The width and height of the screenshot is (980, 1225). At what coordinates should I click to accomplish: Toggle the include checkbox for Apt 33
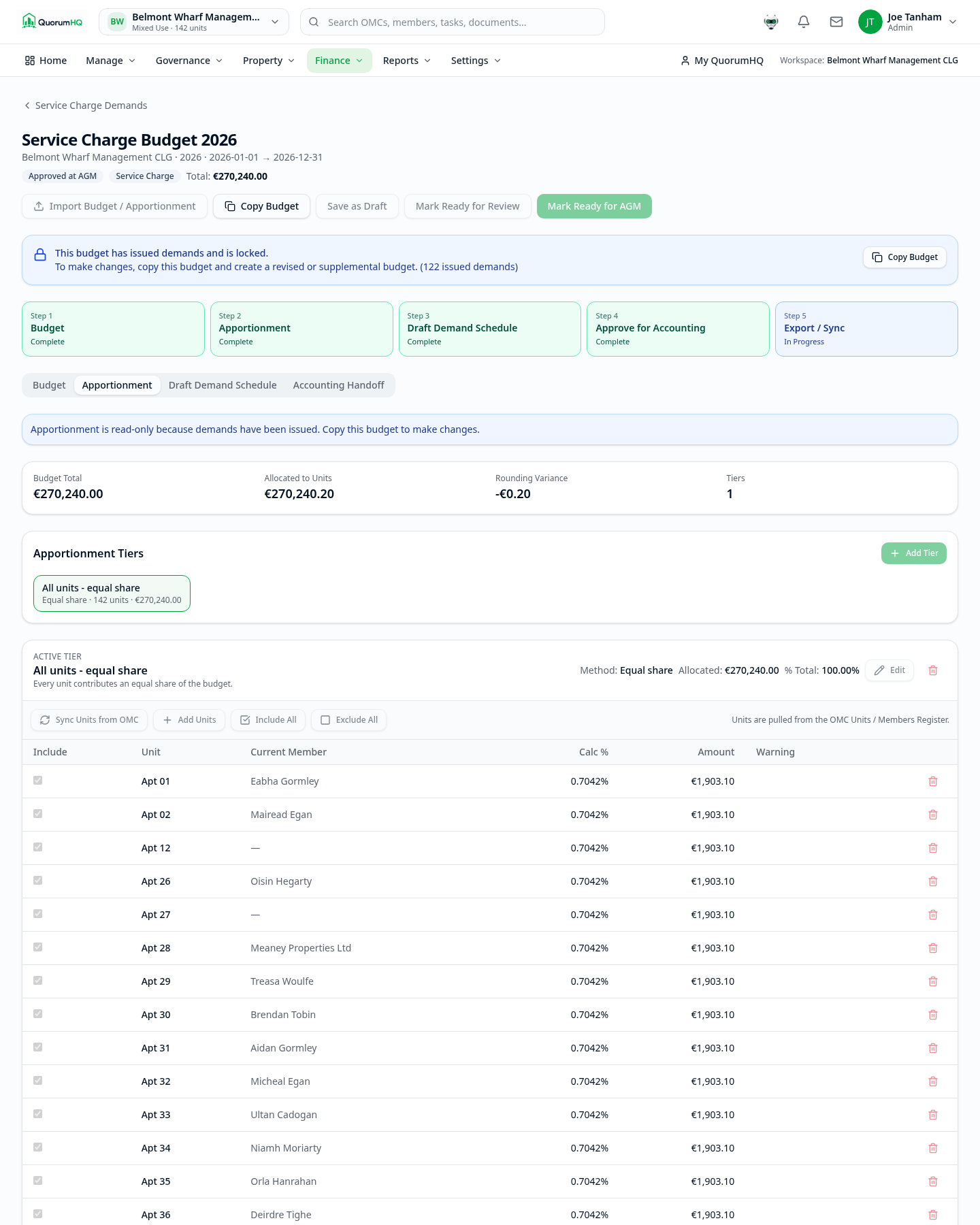(38, 1114)
